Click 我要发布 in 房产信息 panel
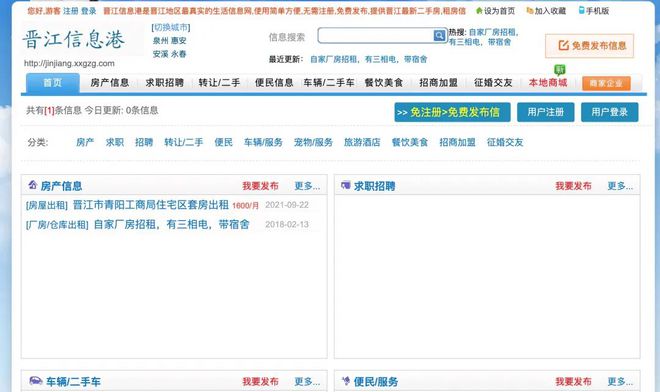The height and width of the screenshot is (392, 660). click(261, 186)
